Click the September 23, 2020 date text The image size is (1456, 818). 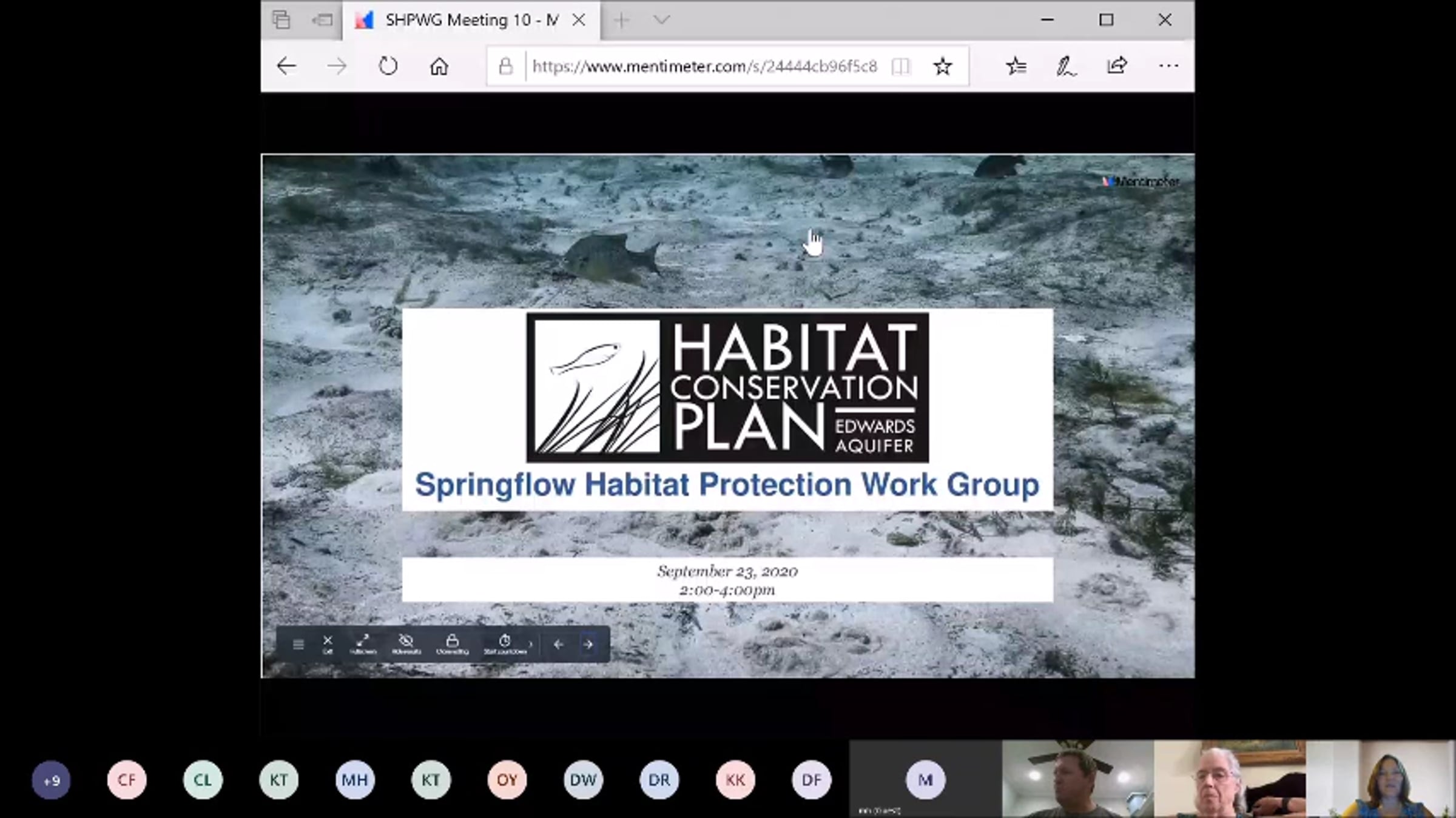click(727, 571)
